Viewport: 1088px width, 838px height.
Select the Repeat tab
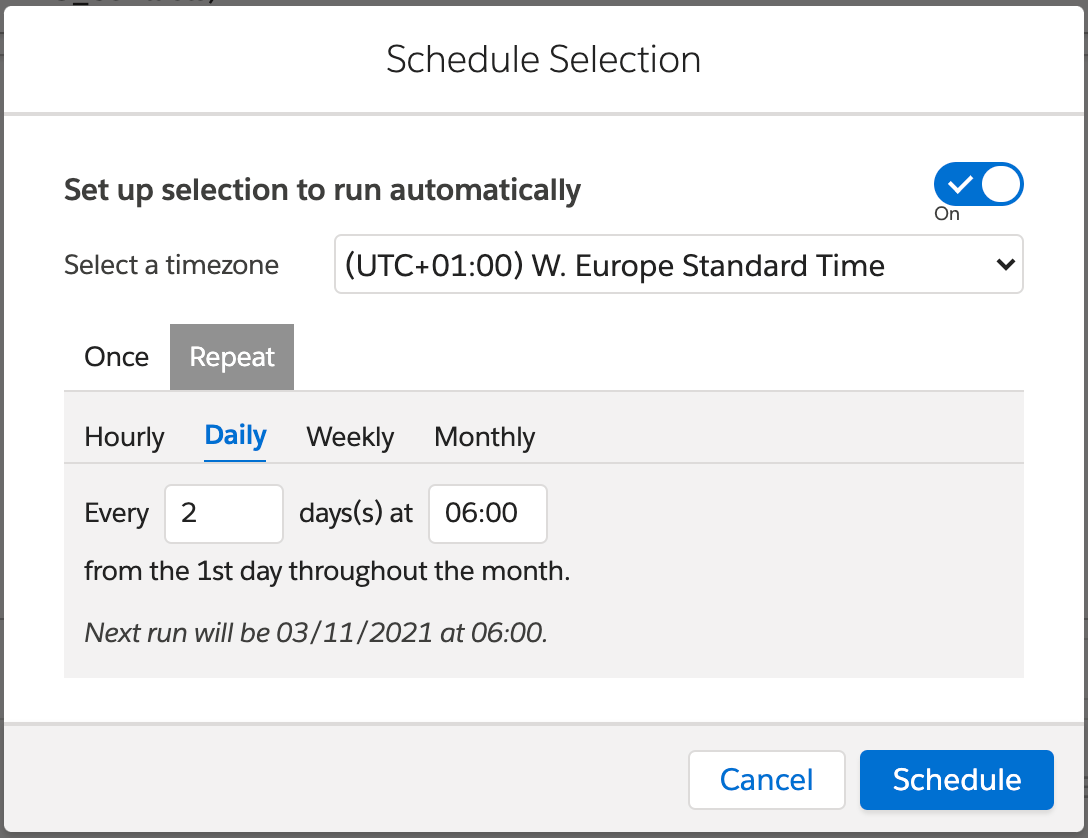point(232,357)
